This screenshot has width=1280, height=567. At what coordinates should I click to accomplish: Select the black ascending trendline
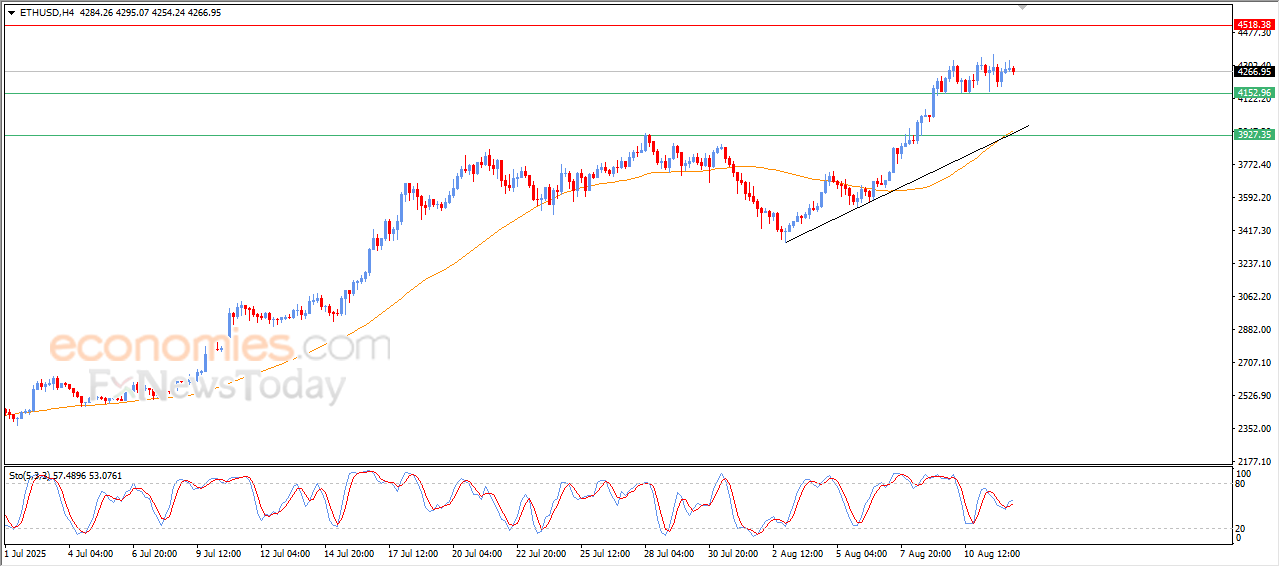tap(905, 184)
